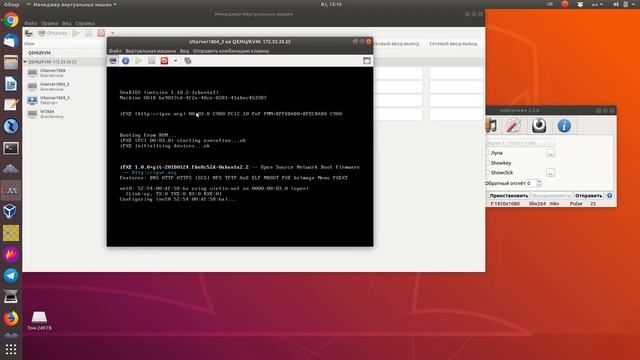Click red recording indicator in tray
Image resolution: width=640 pixels, height=360 pixels.
point(565,4)
